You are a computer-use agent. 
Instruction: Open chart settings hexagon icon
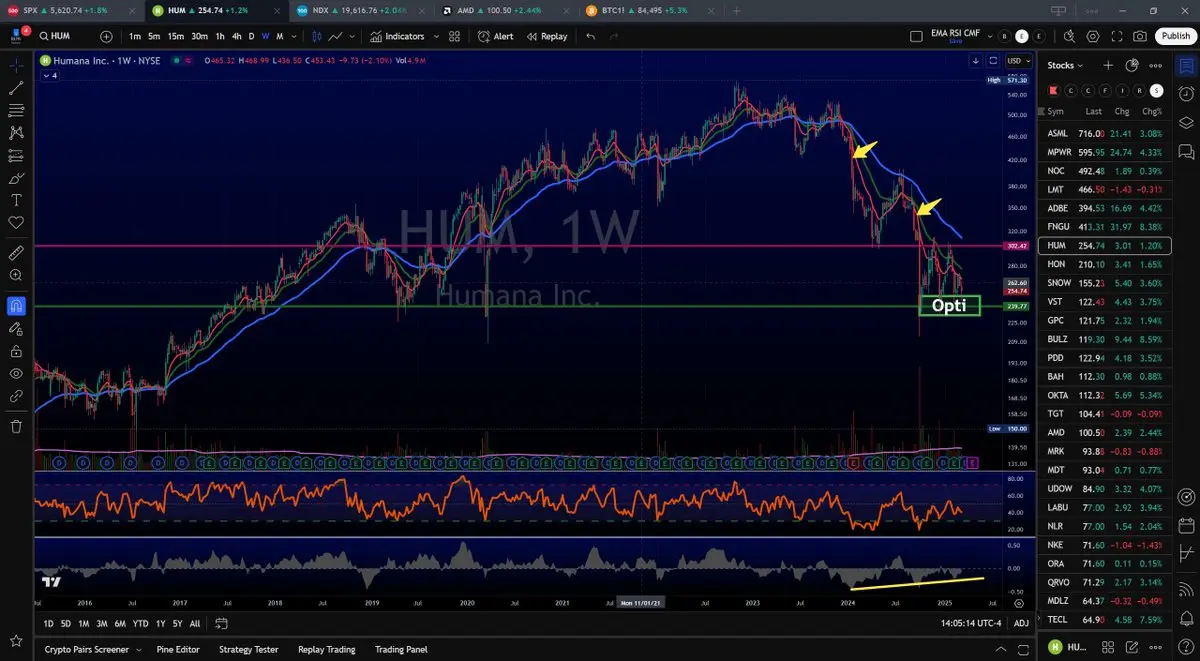(x=1093, y=36)
